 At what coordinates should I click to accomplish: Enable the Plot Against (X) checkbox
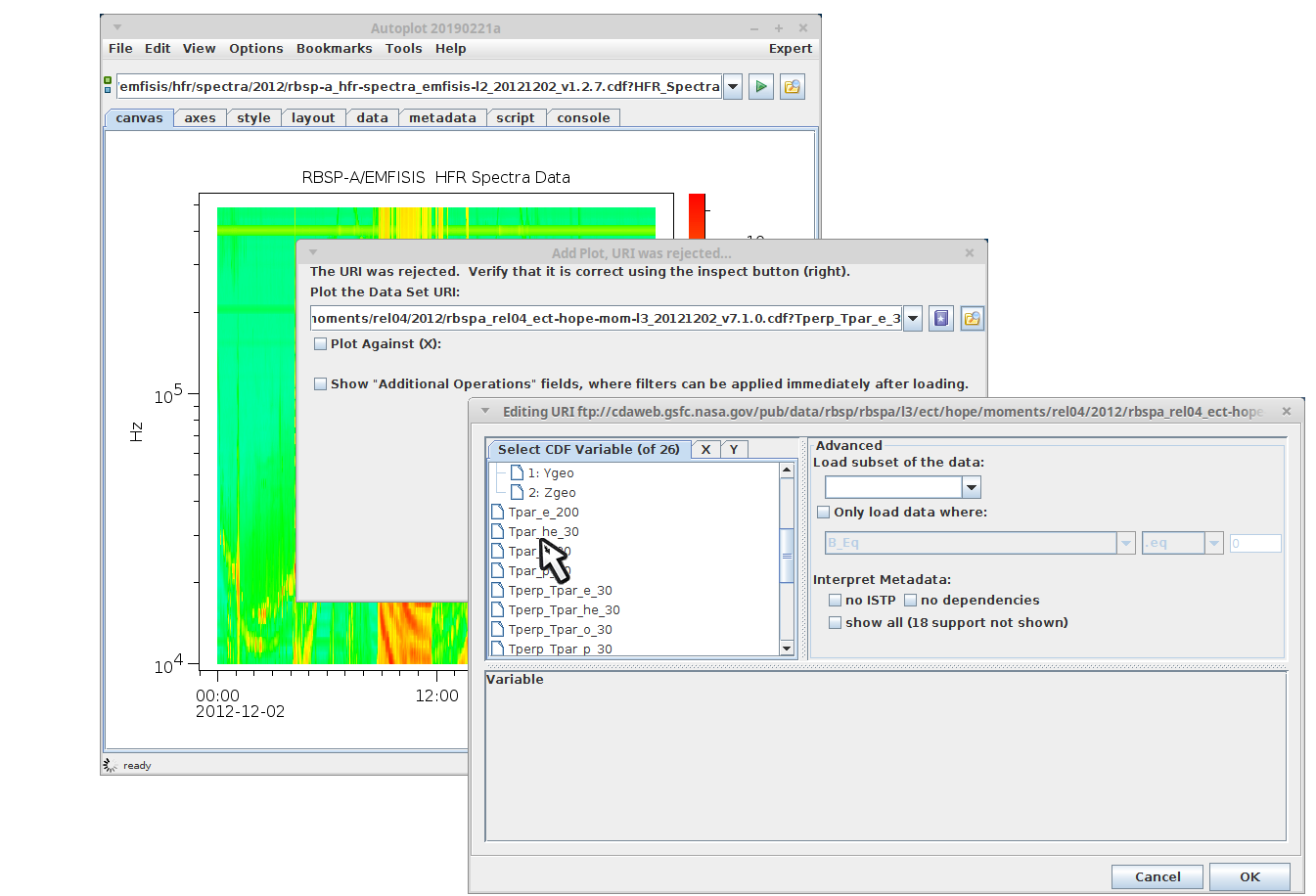(320, 344)
